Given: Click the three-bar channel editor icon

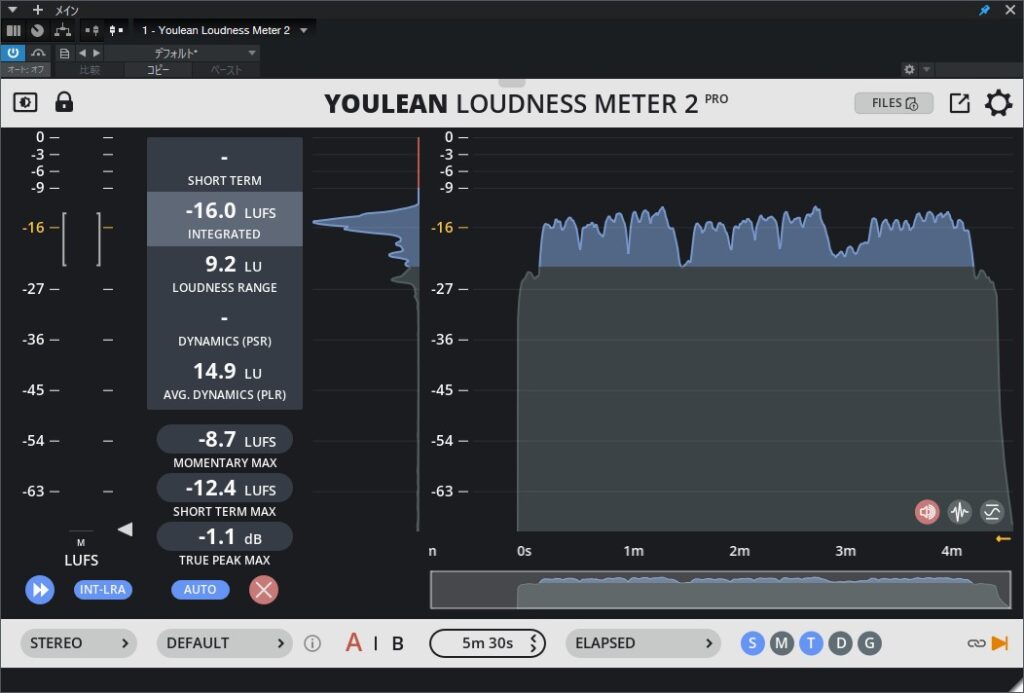Looking at the screenshot, I should 13,30.
